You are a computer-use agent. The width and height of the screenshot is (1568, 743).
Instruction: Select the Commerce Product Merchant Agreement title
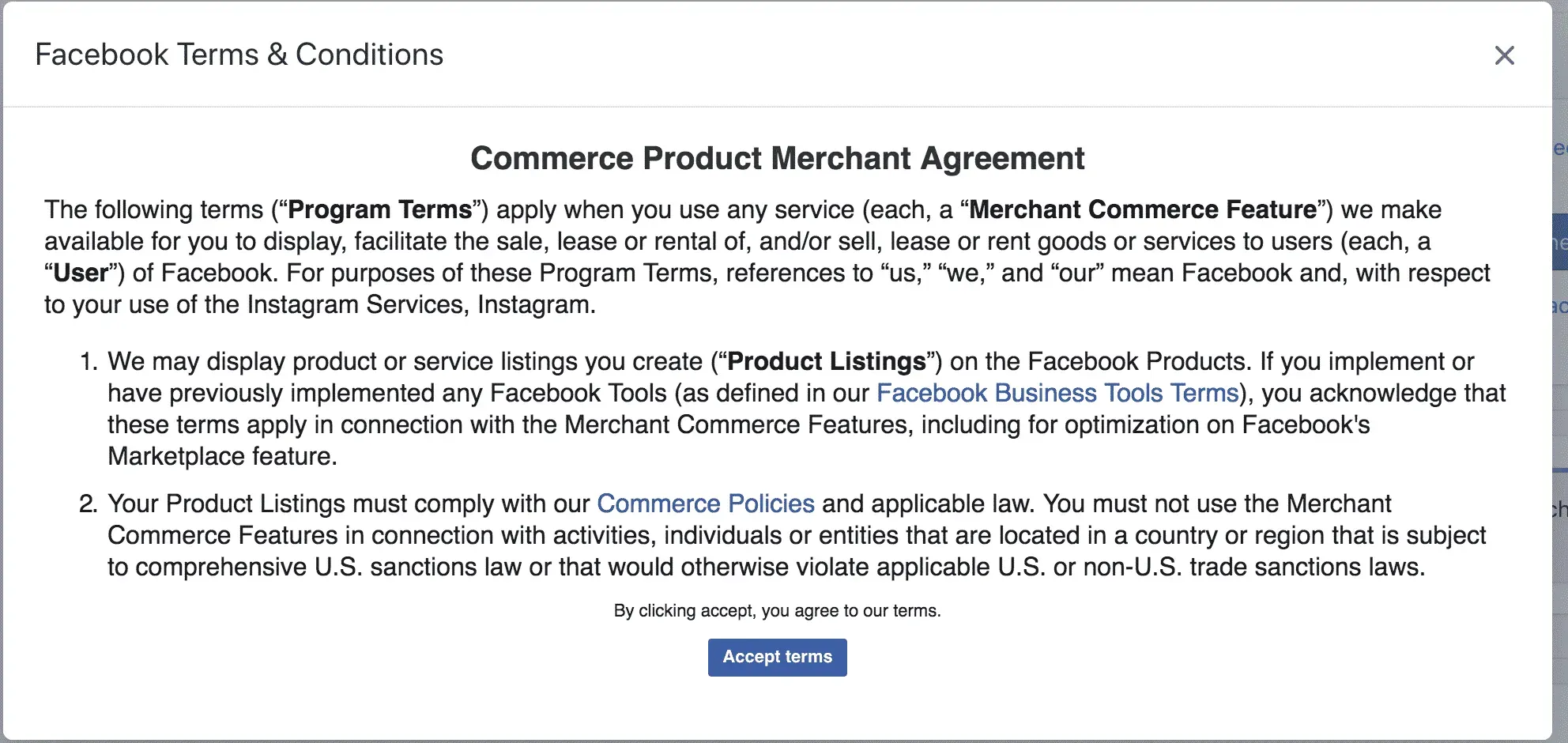tap(777, 158)
